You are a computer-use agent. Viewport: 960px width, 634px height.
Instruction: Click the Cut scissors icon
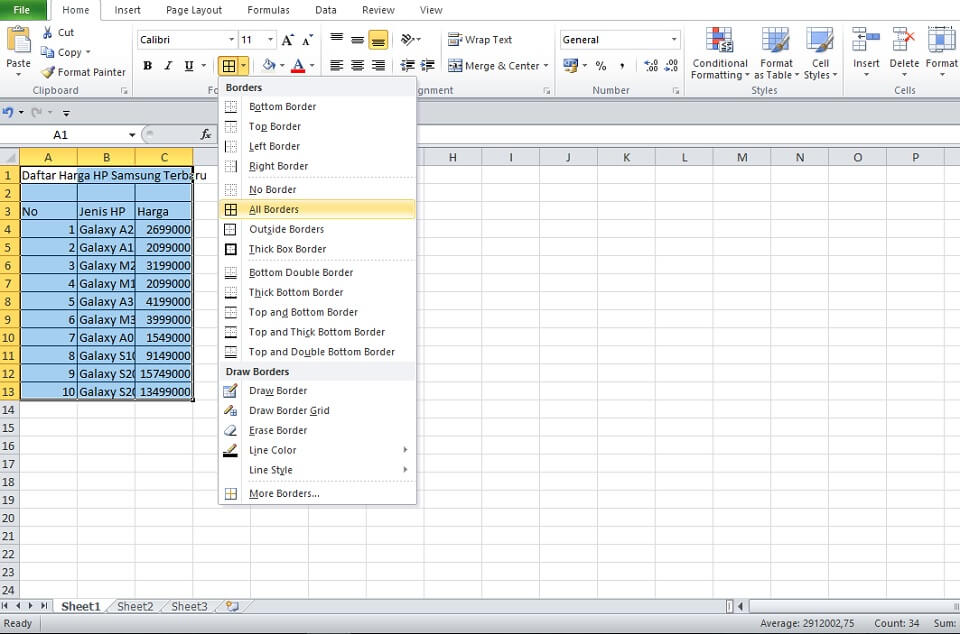point(47,32)
